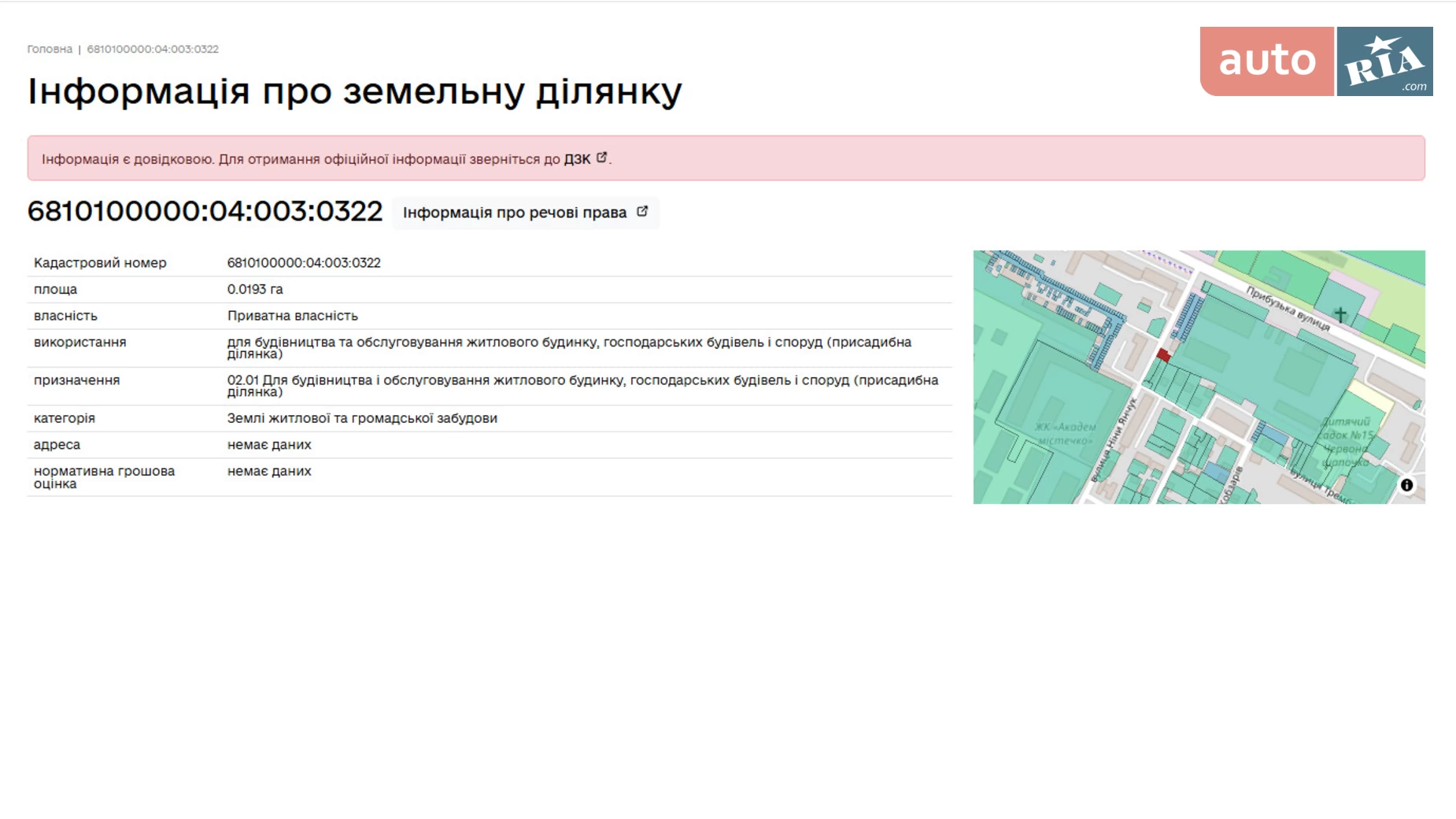Select the large cadastral number heading
Viewport: 1456px width, 819px height.
[205, 211]
